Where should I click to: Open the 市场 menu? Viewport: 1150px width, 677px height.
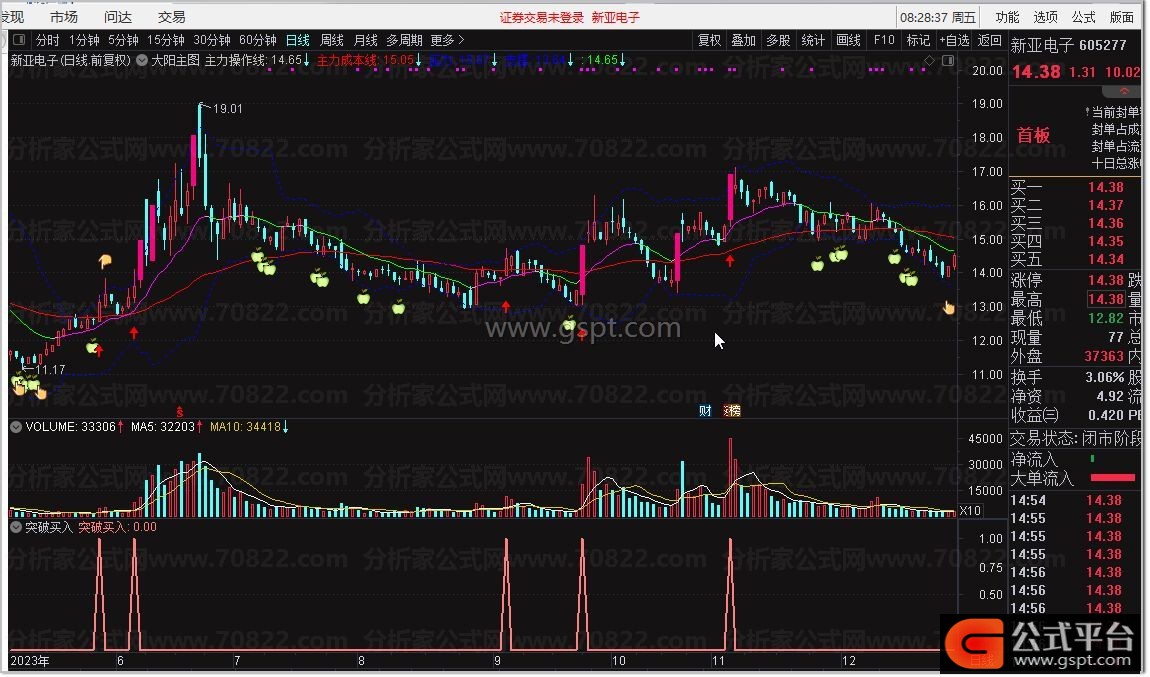[x=64, y=16]
